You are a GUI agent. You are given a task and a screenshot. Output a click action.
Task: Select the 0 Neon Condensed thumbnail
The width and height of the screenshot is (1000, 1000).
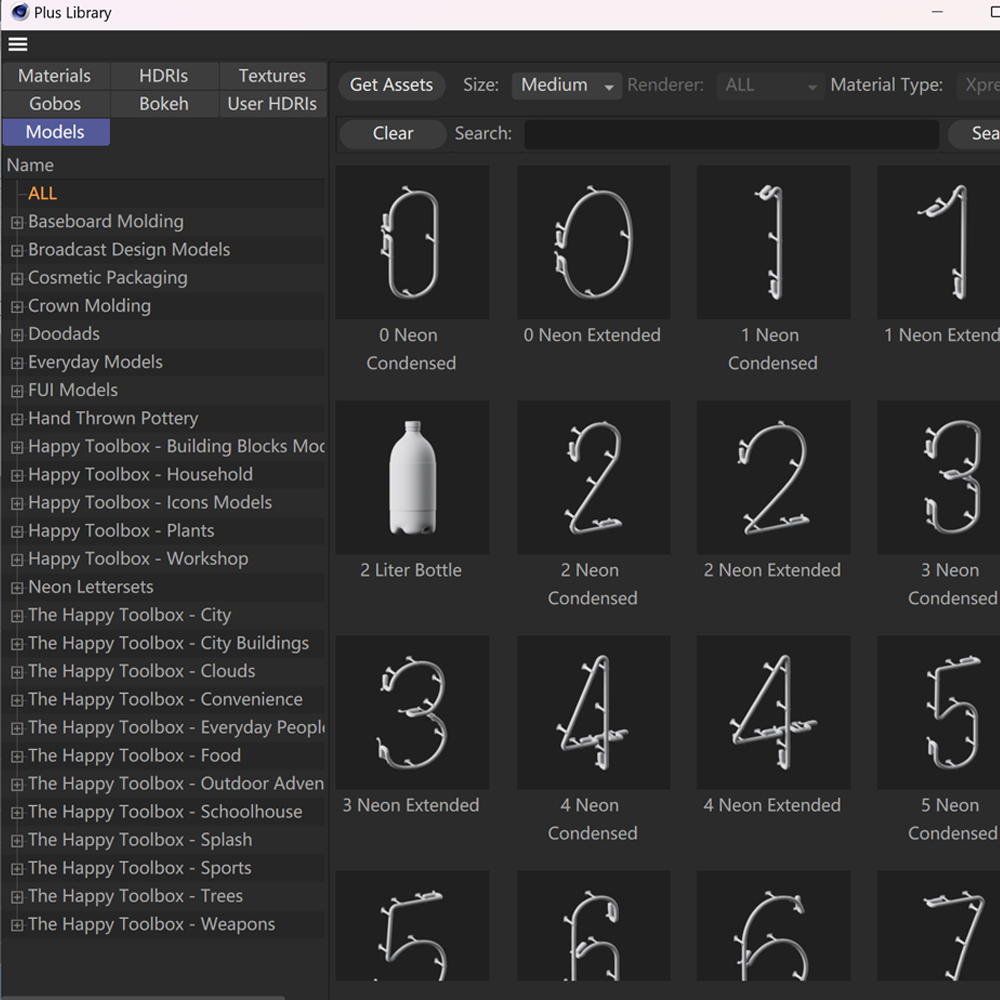point(411,243)
